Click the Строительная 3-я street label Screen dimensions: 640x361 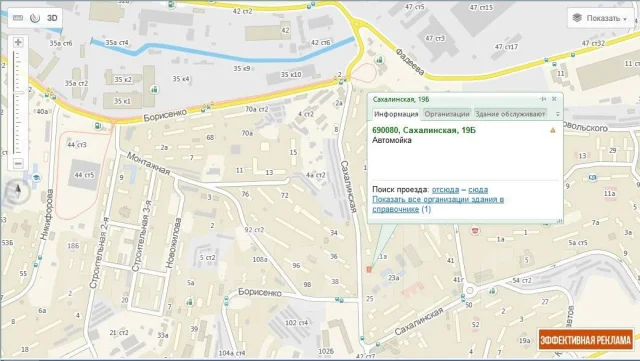[x=141, y=236]
